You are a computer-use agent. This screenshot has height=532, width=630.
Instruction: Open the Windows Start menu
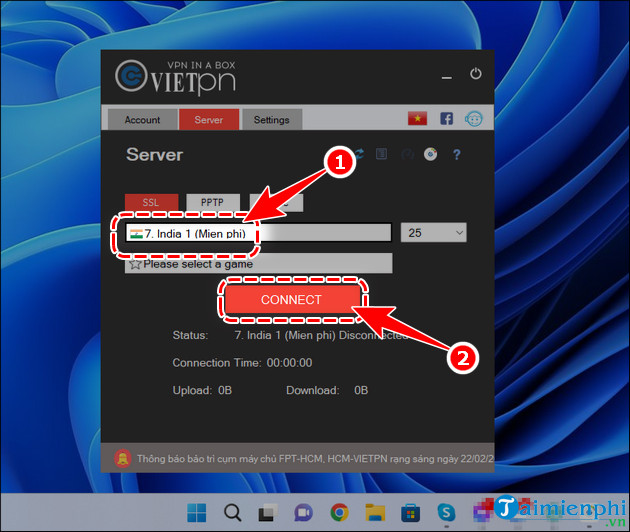tap(197, 513)
